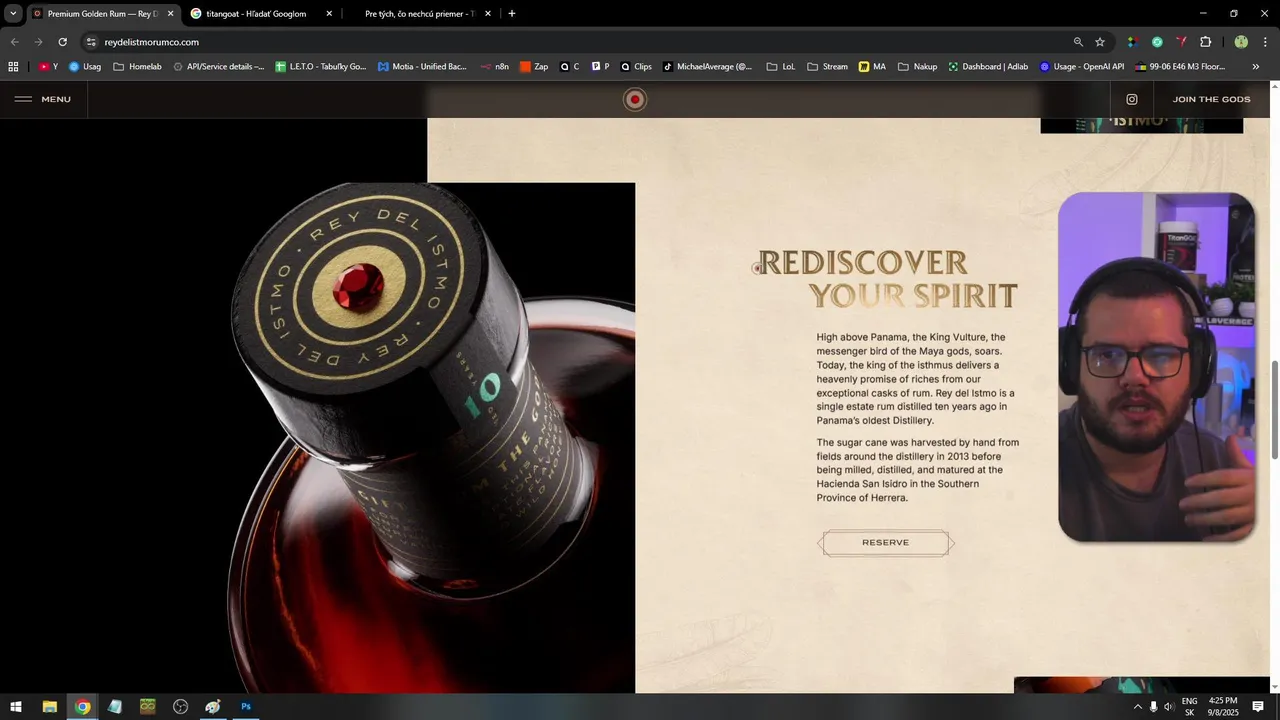Click the JOIN THE GODS link
The height and width of the screenshot is (720, 1280).
(1211, 99)
